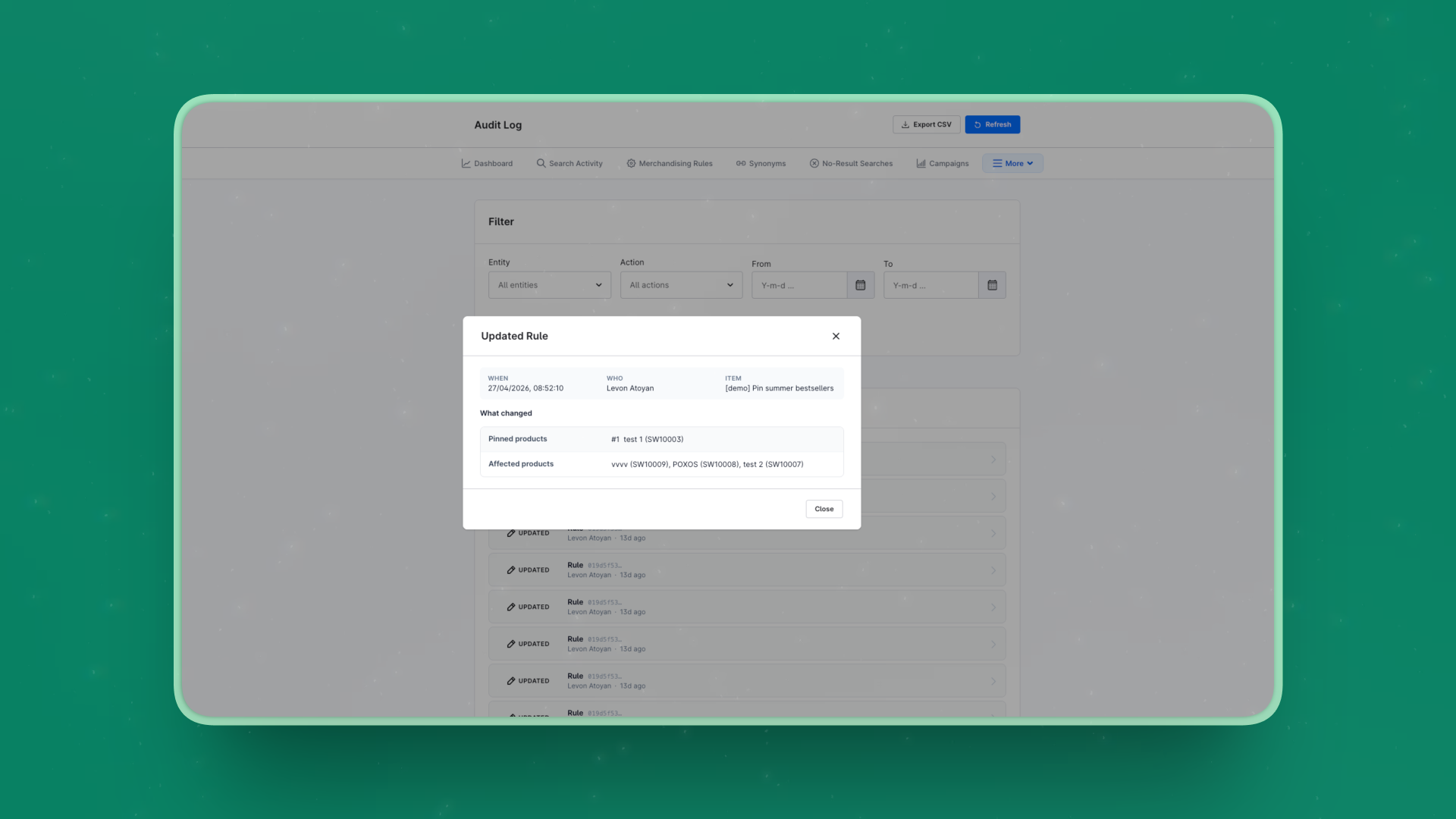Viewport: 1456px width, 819px height.
Task: Click the Close button in dialog
Action: 824,509
